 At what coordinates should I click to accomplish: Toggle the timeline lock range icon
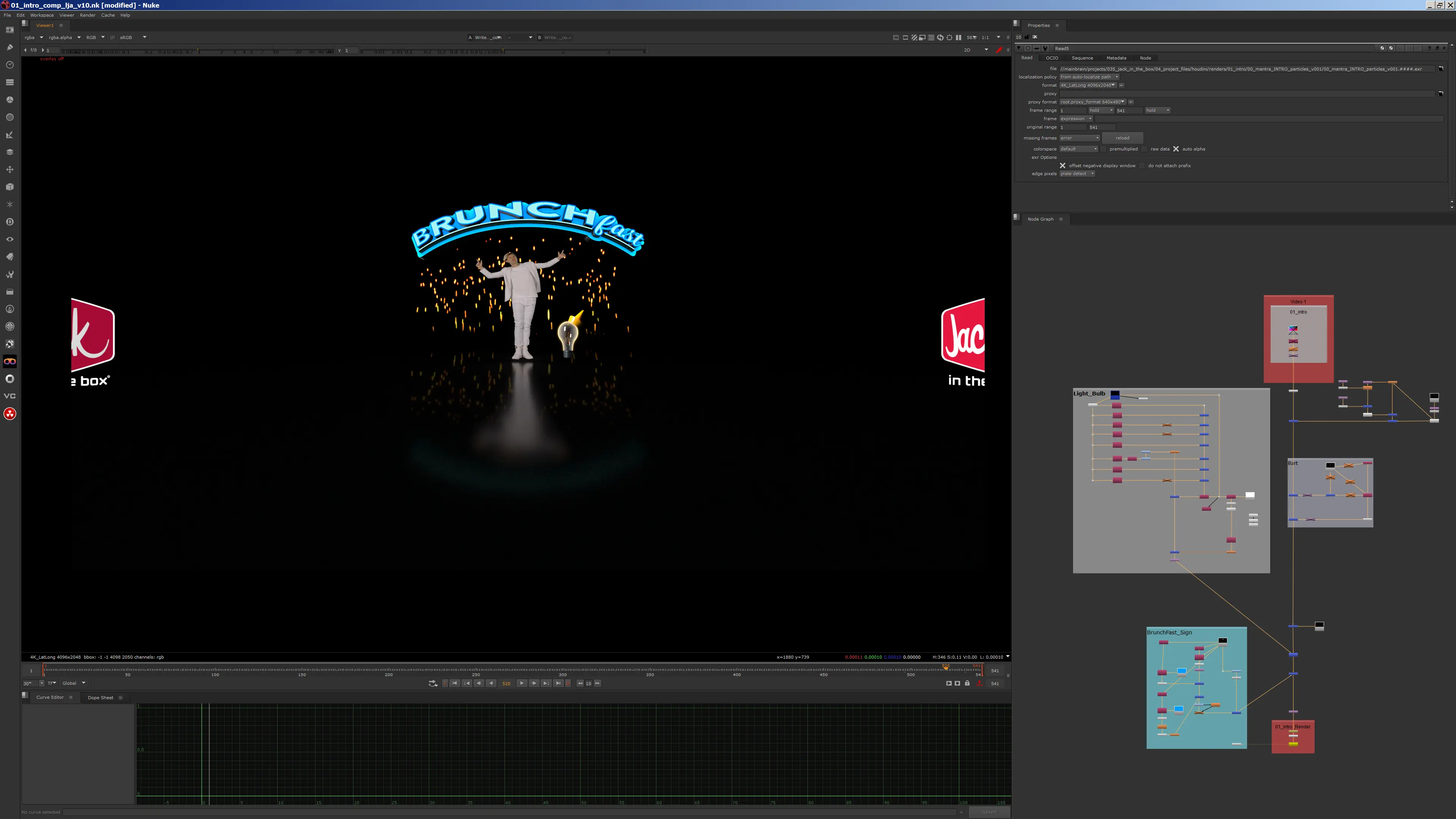click(967, 683)
